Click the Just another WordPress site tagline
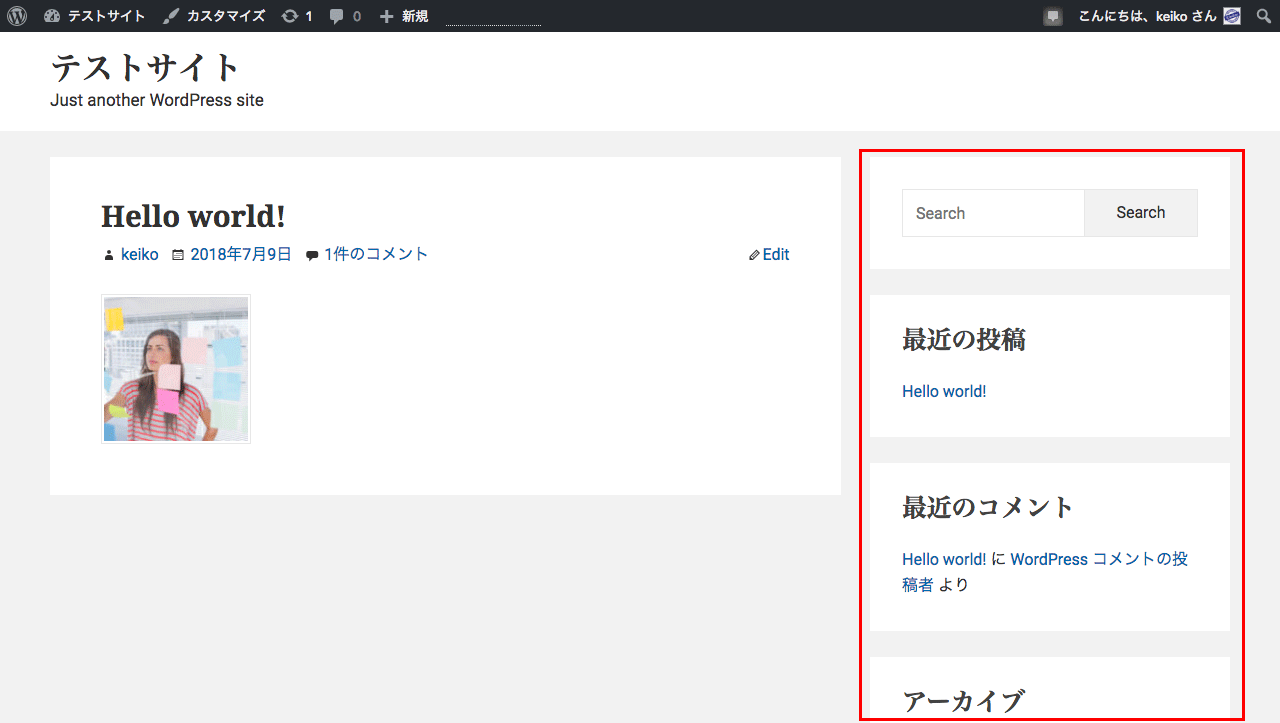1280x723 pixels. [x=157, y=100]
